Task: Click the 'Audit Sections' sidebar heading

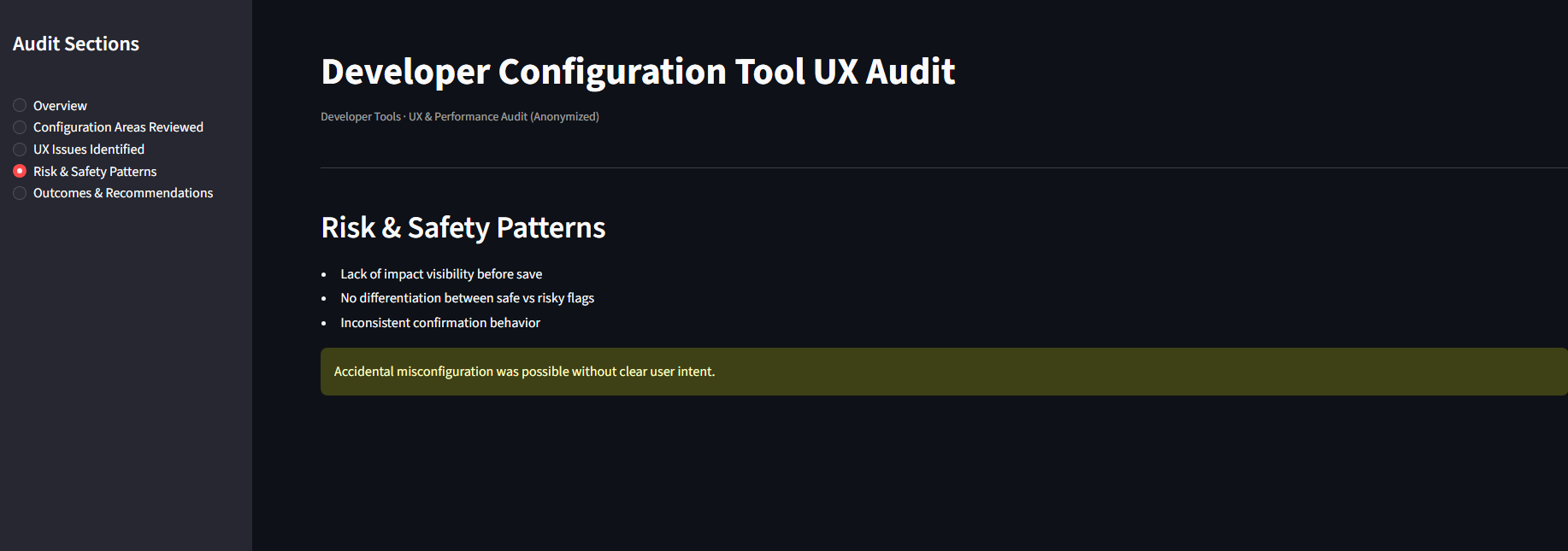Action: [76, 44]
